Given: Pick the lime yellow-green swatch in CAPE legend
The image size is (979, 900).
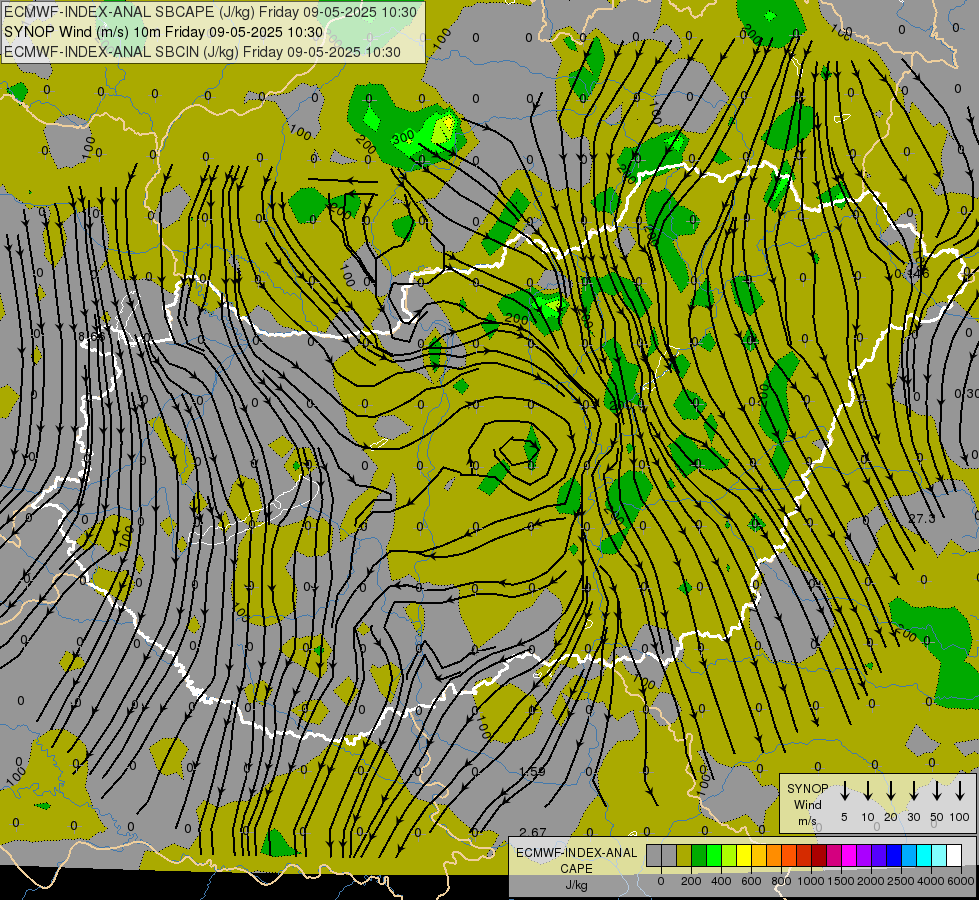Looking at the screenshot, I should pyautogui.click(x=729, y=855).
